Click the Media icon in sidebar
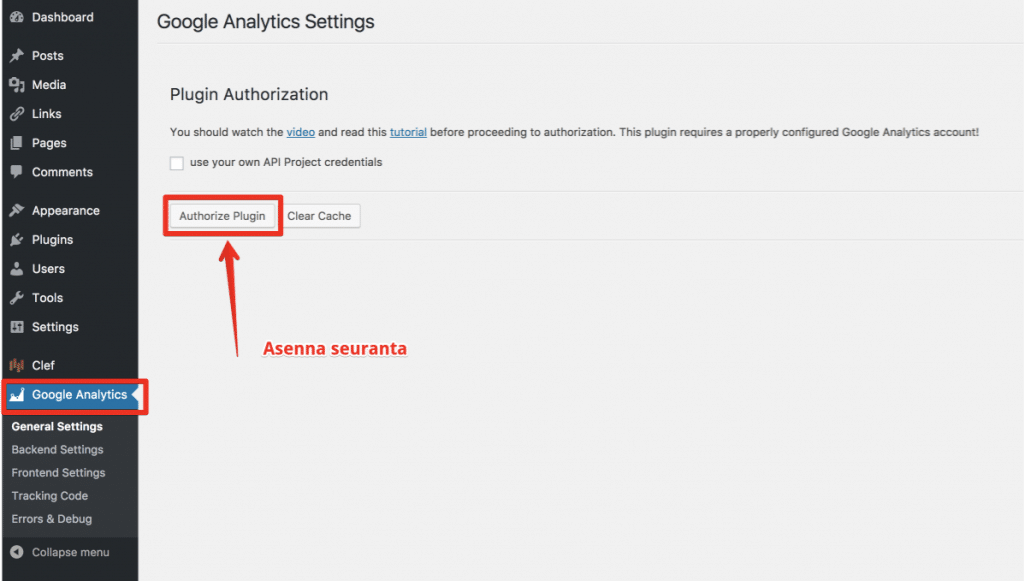 [x=17, y=85]
